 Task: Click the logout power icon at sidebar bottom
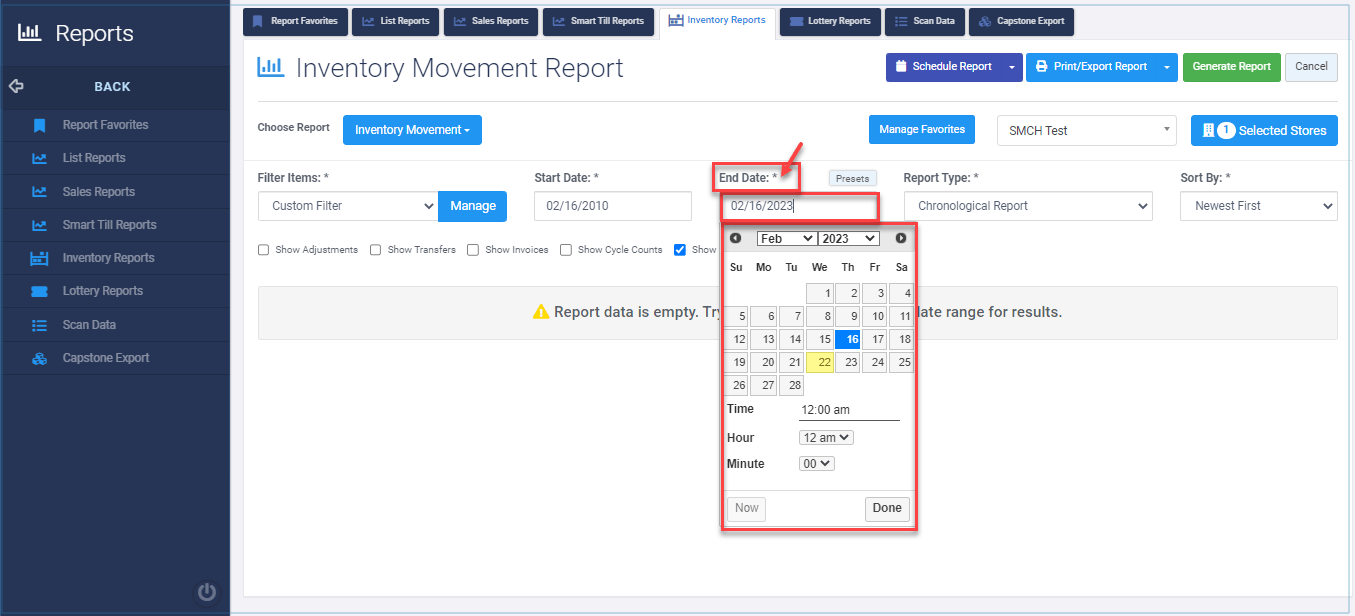pos(206,592)
